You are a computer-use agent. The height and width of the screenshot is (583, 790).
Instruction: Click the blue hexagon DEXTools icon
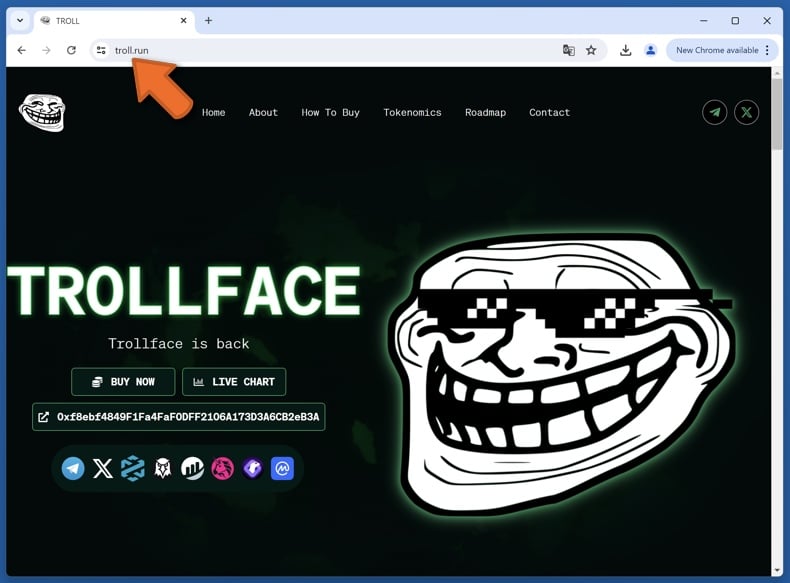(x=133, y=469)
